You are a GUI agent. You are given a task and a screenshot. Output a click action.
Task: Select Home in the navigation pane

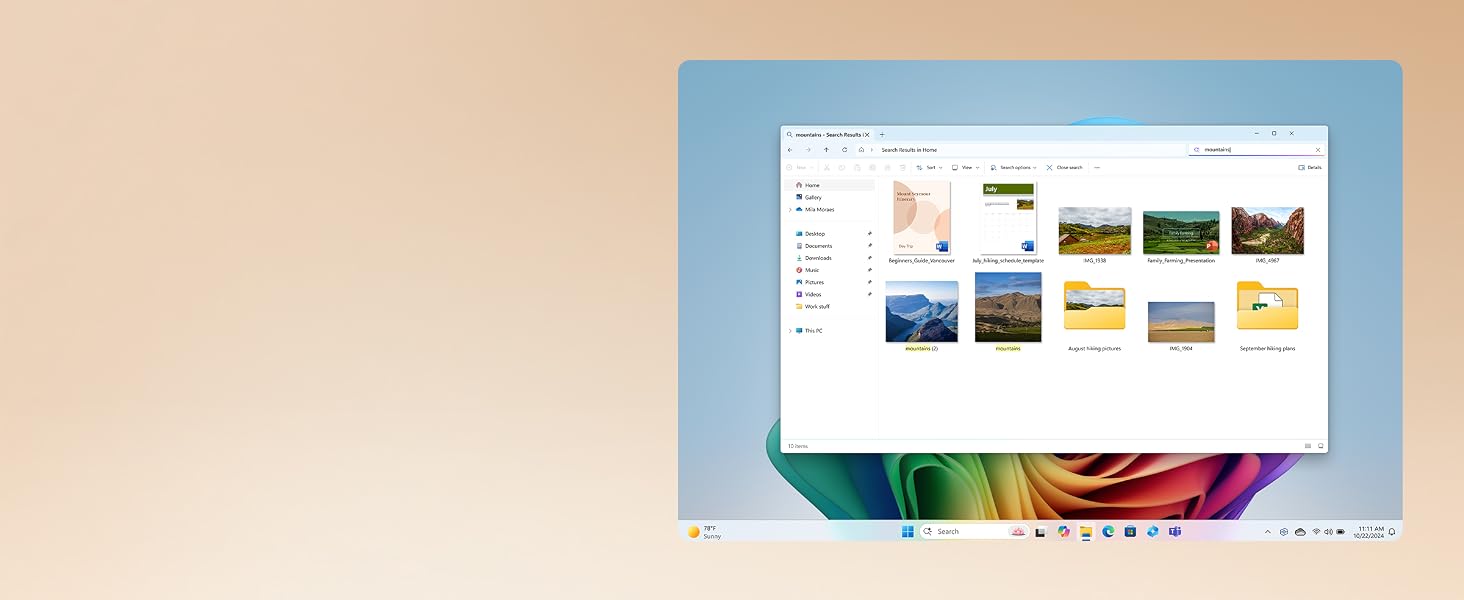click(x=829, y=185)
